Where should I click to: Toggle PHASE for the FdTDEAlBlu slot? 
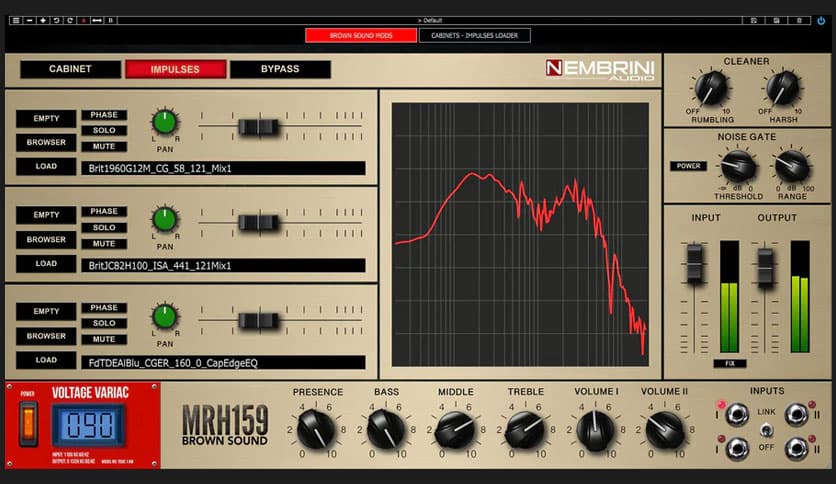click(x=104, y=308)
